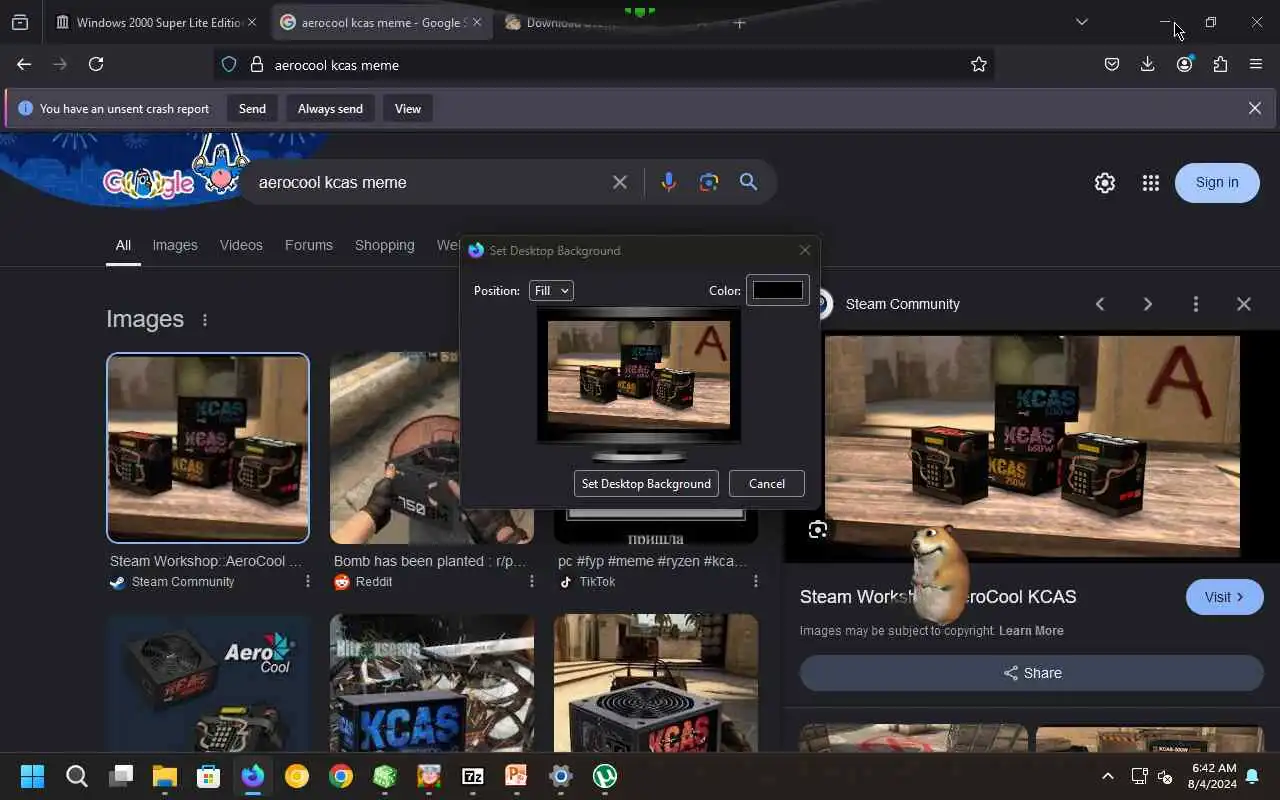Close the Set Desktop Background dialog
This screenshot has height=800, width=1280.
point(805,250)
